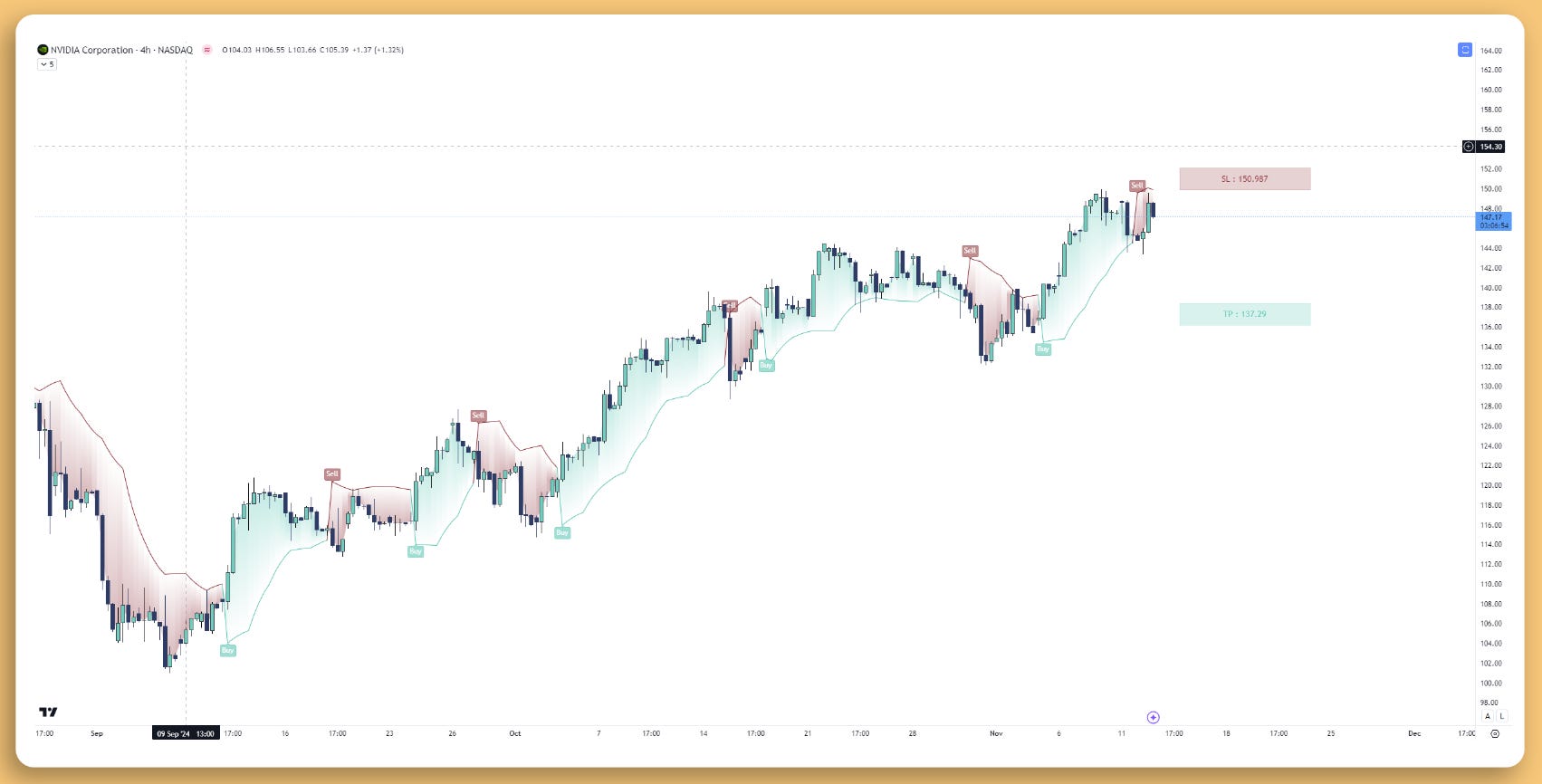Click the 09 Sep '24 13:00 date label
The width and height of the screenshot is (1542, 784).
[x=186, y=733]
